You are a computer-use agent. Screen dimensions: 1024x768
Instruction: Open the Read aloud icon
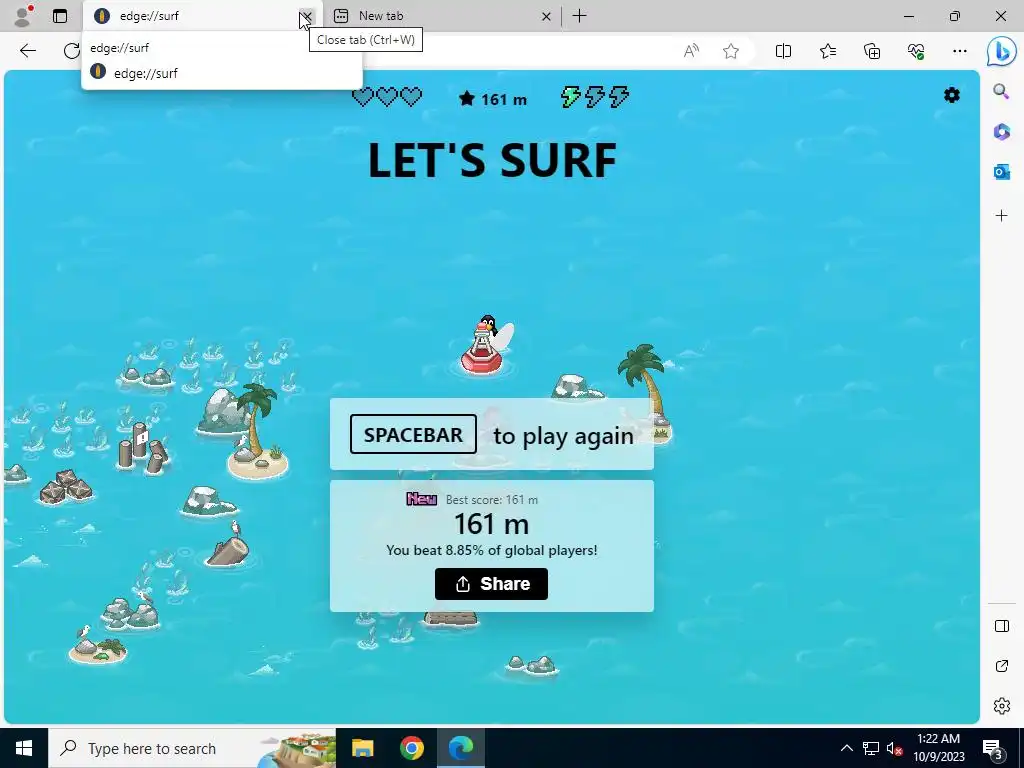(691, 51)
